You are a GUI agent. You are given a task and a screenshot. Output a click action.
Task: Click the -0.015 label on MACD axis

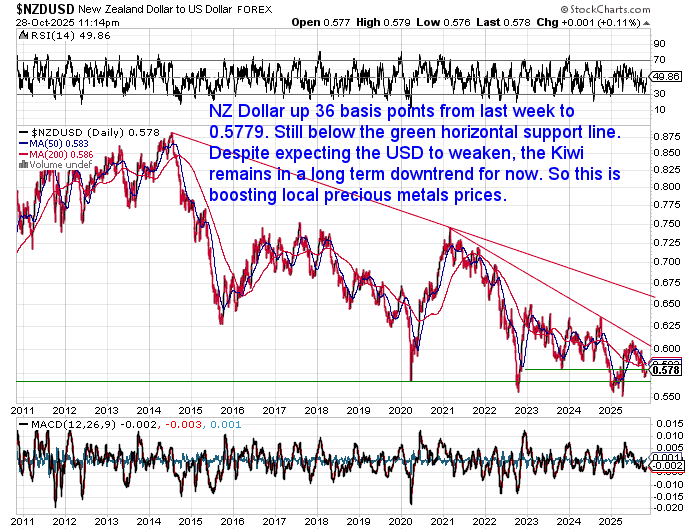coord(668,497)
